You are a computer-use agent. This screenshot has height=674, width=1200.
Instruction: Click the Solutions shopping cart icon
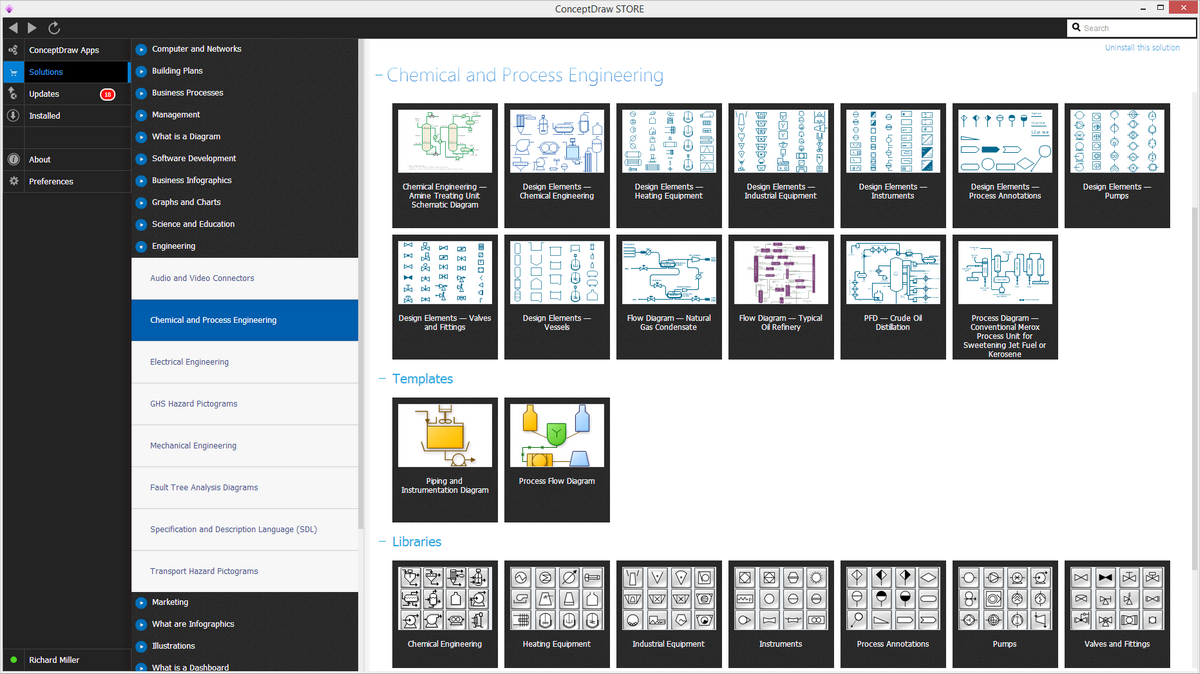pos(13,72)
